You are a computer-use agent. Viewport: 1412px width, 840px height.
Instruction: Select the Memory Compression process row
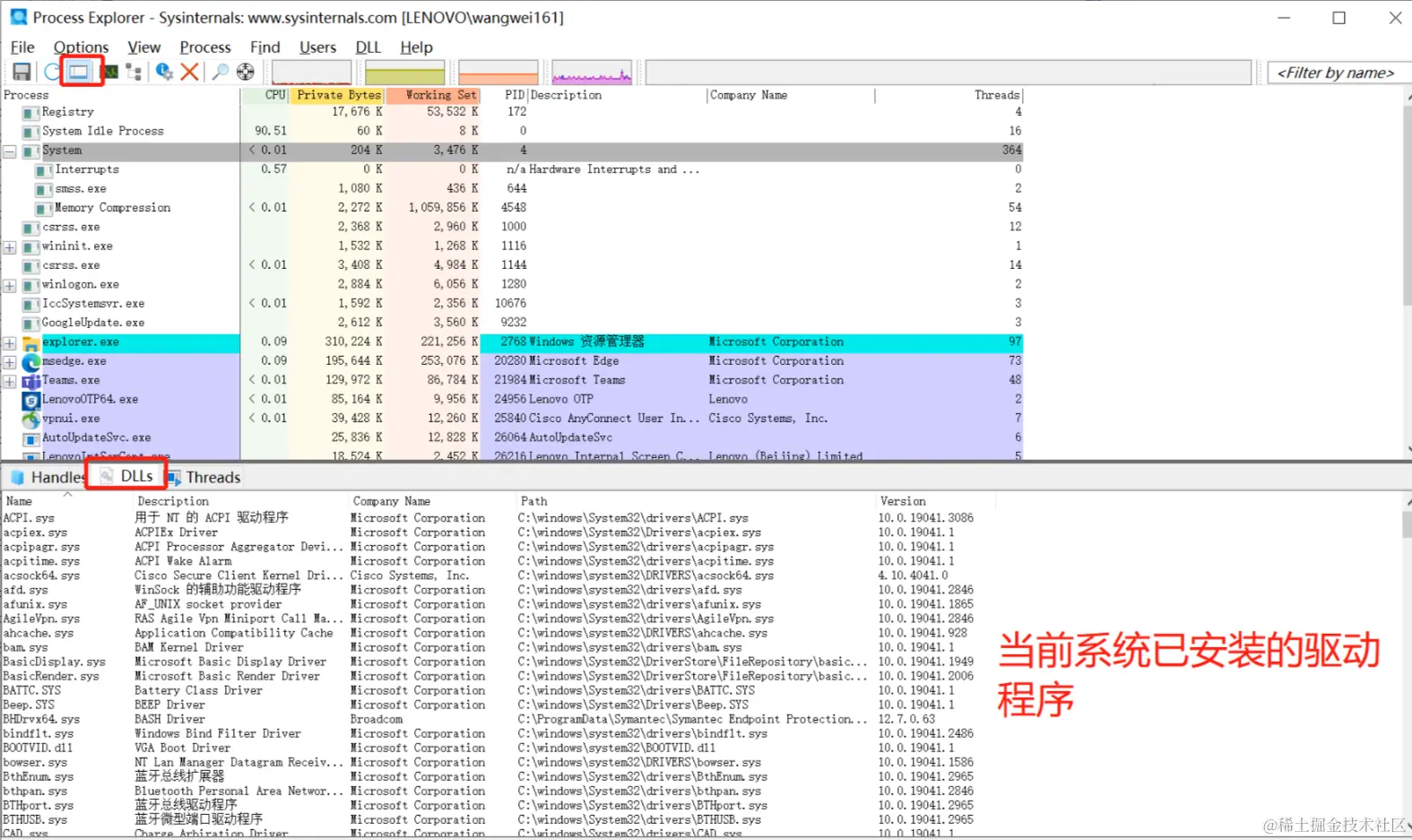[x=511, y=208]
